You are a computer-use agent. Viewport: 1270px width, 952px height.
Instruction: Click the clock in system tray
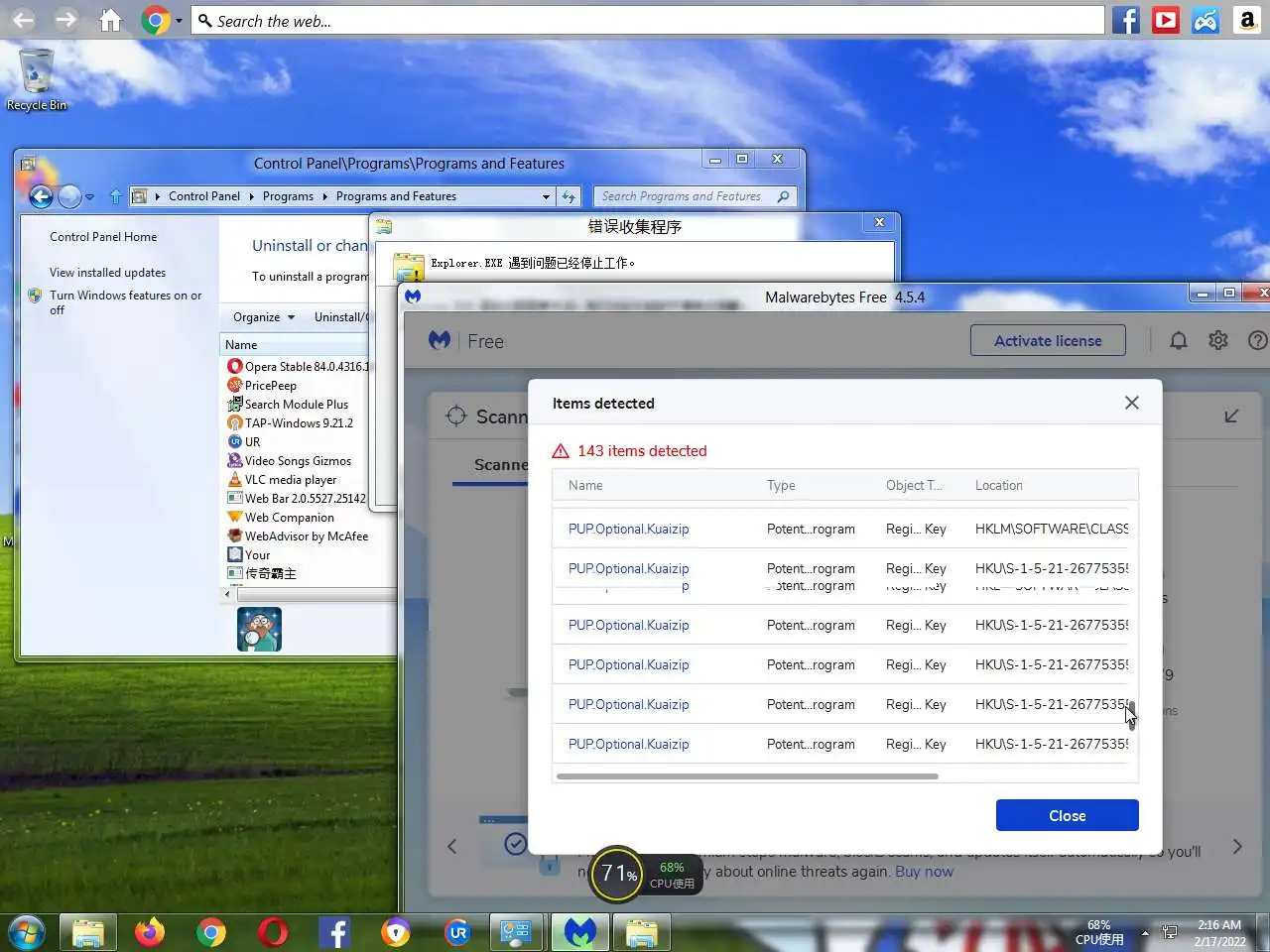pos(1219,932)
